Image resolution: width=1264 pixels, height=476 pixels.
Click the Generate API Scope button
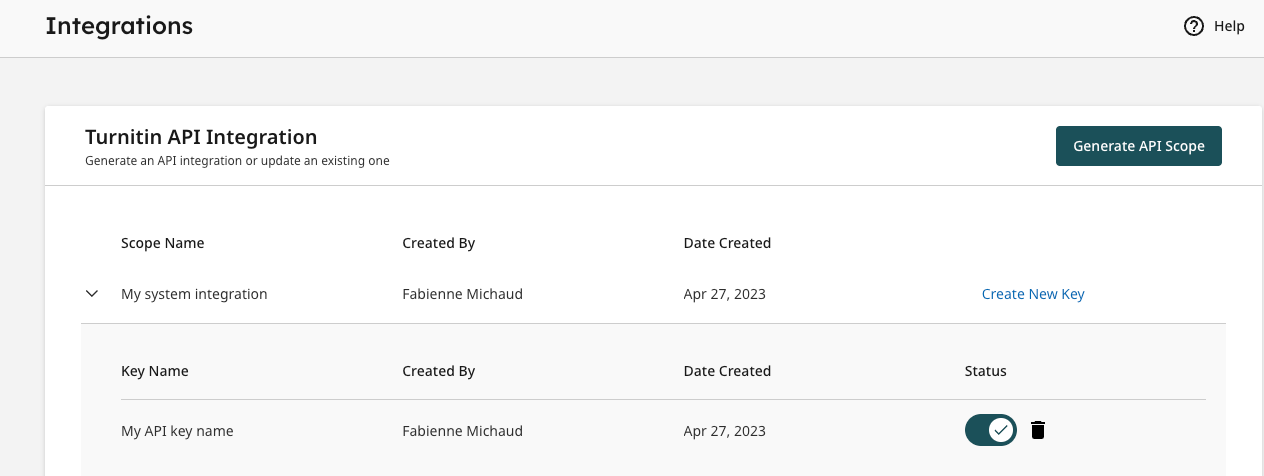[x=1138, y=146]
